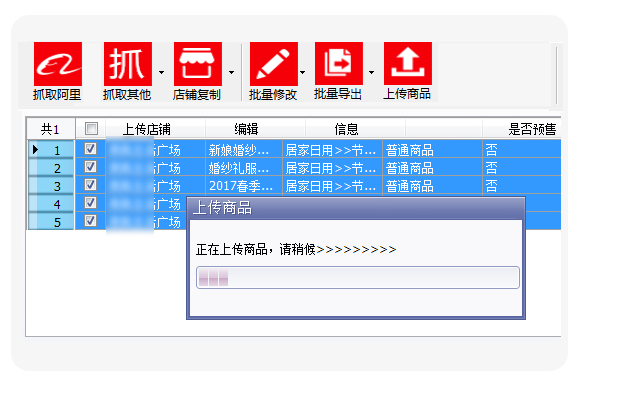
Task: Toggle the select-all checkbox in table header
Action: [x=91, y=129]
